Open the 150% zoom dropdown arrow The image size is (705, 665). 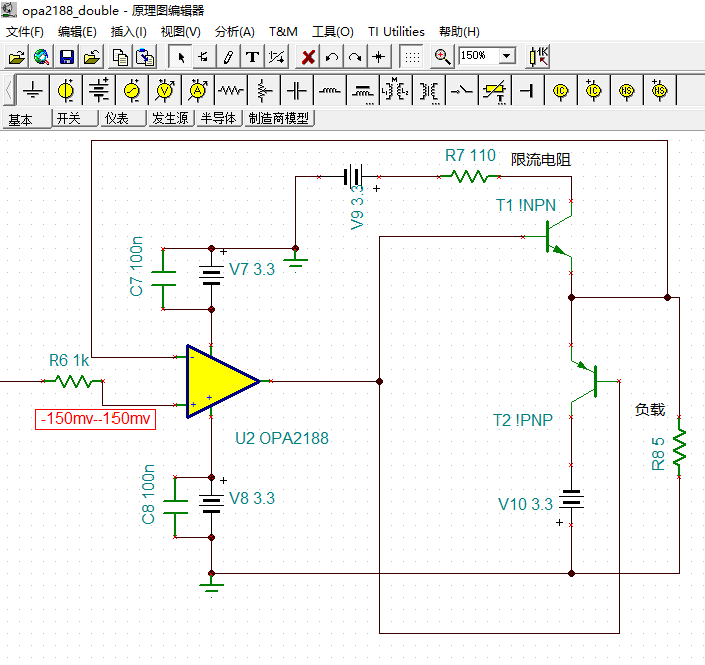tap(507, 56)
